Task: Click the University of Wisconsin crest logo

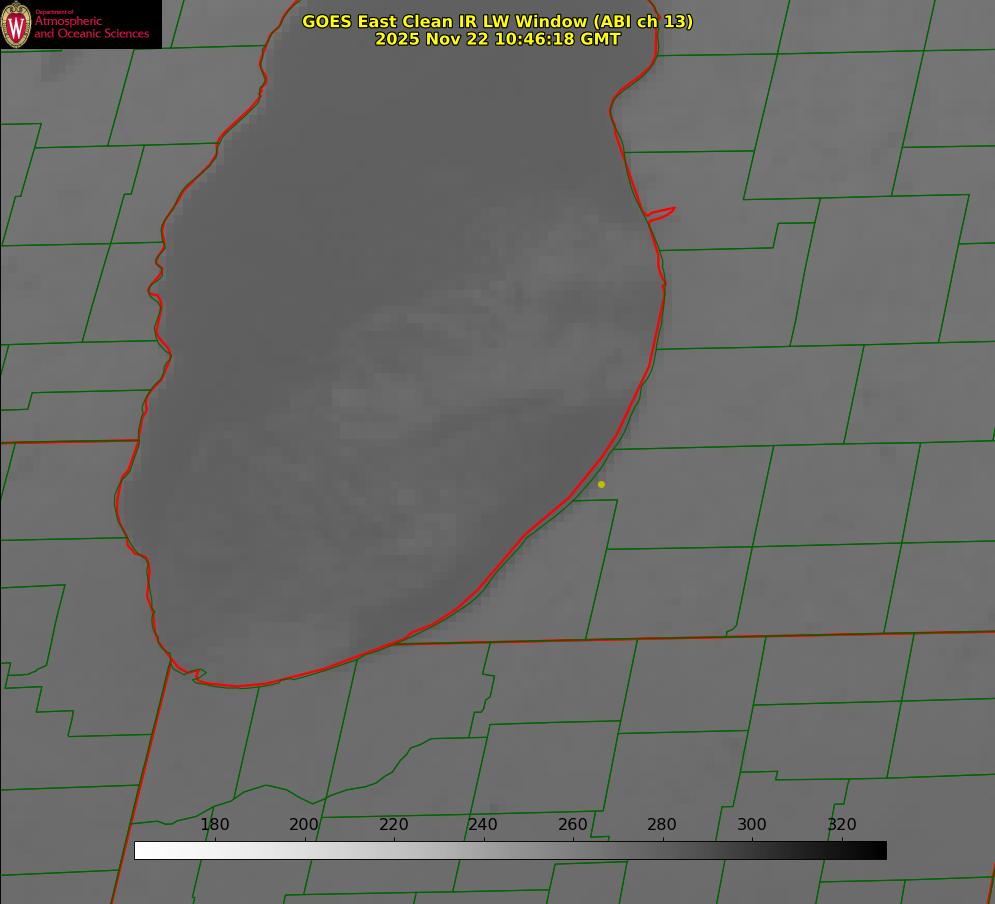Action: point(16,24)
